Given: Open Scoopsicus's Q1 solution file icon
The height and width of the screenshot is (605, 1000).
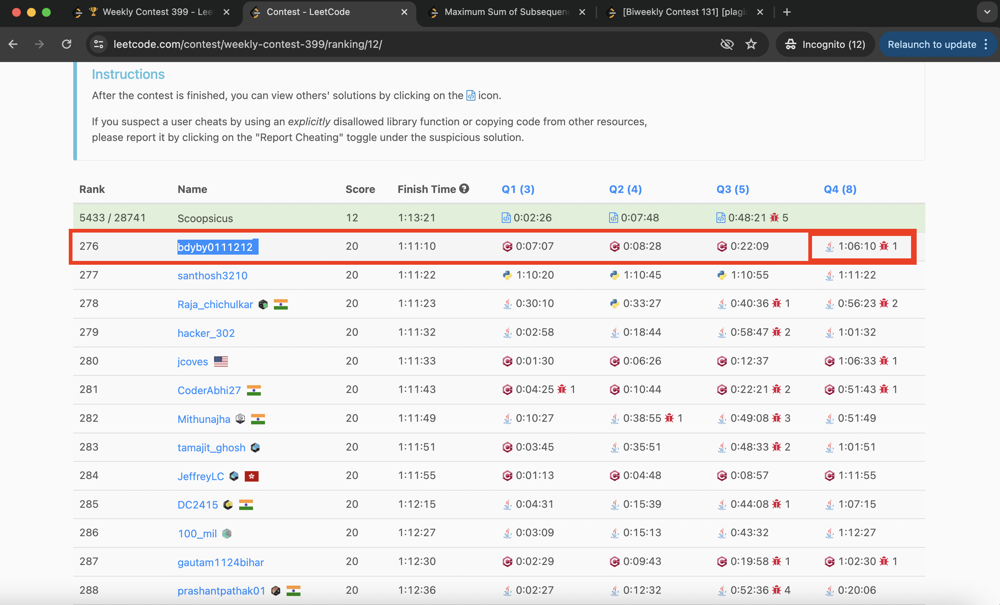Looking at the screenshot, I should tap(506, 218).
